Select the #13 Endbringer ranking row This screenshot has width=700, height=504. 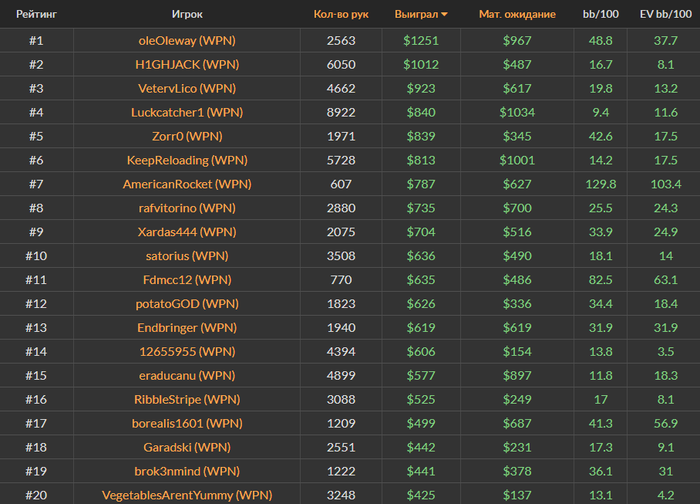tap(350, 328)
